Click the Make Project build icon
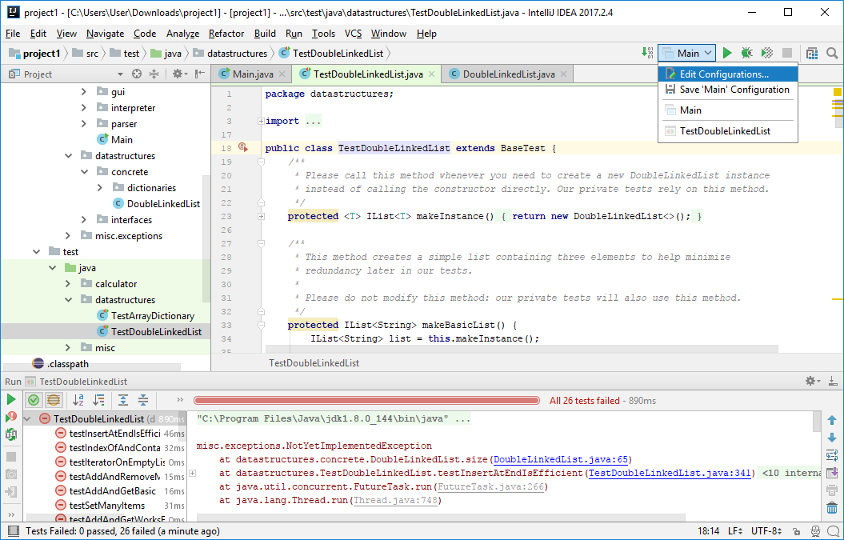The image size is (844, 540). pos(647,53)
